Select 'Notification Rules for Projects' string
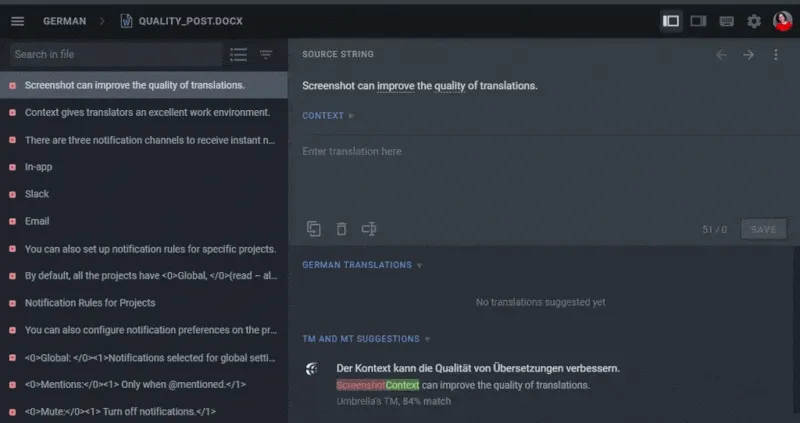The image size is (800, 423). click(144, 303)
